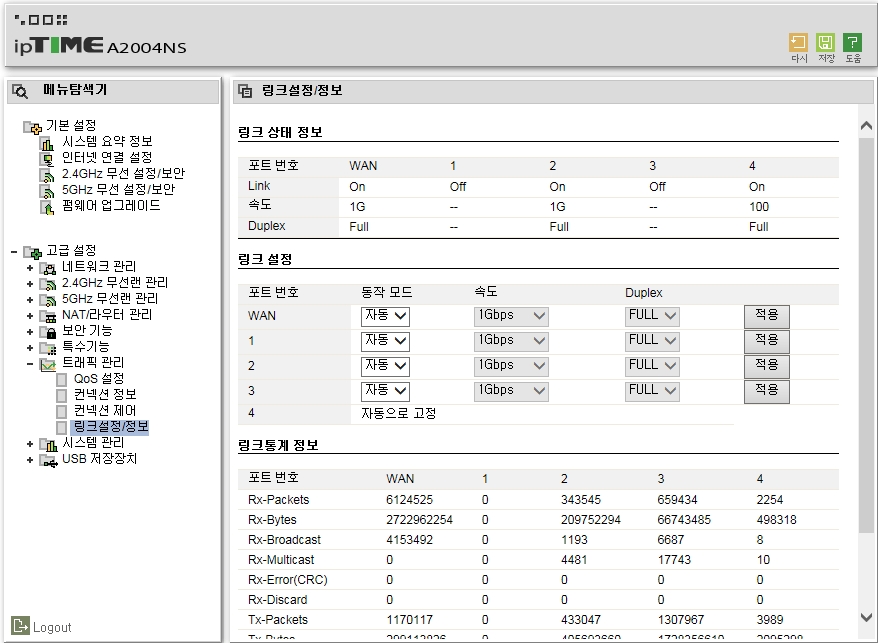Image resolution: width=878 pixels, height=643 pixels.
Task: Click the 저장 (save) icon
Action: tap(825, 43)
